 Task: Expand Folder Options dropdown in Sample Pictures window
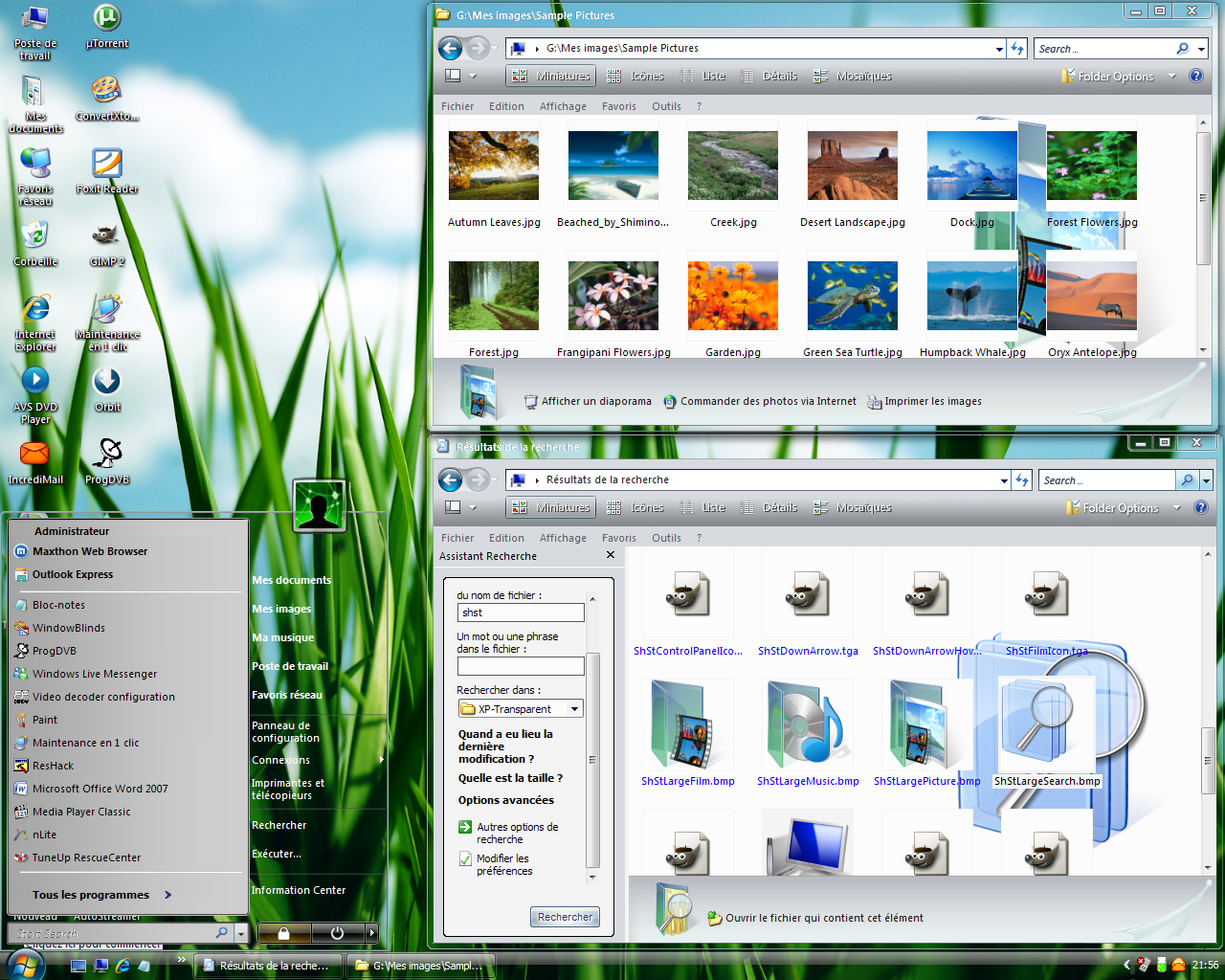[1172, 77]
